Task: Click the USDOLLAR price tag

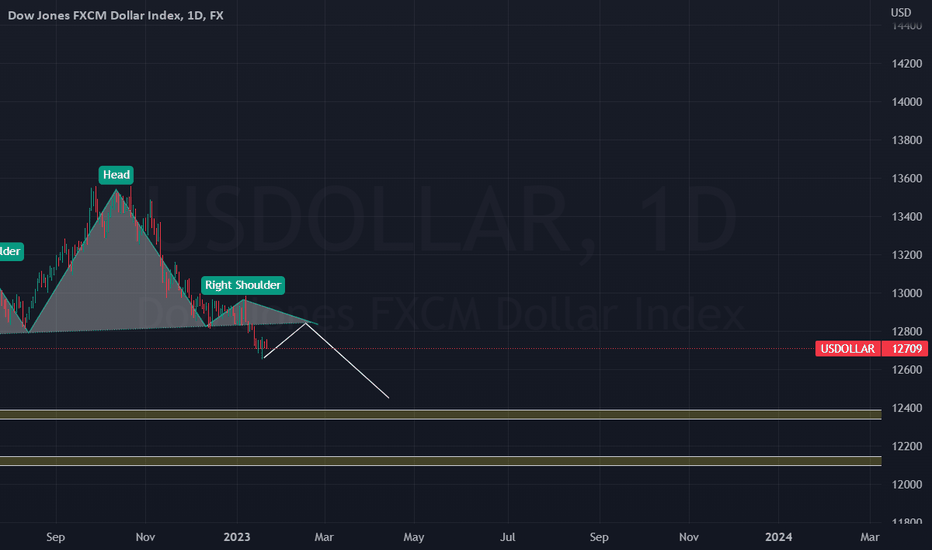Action: pos(848,349)
